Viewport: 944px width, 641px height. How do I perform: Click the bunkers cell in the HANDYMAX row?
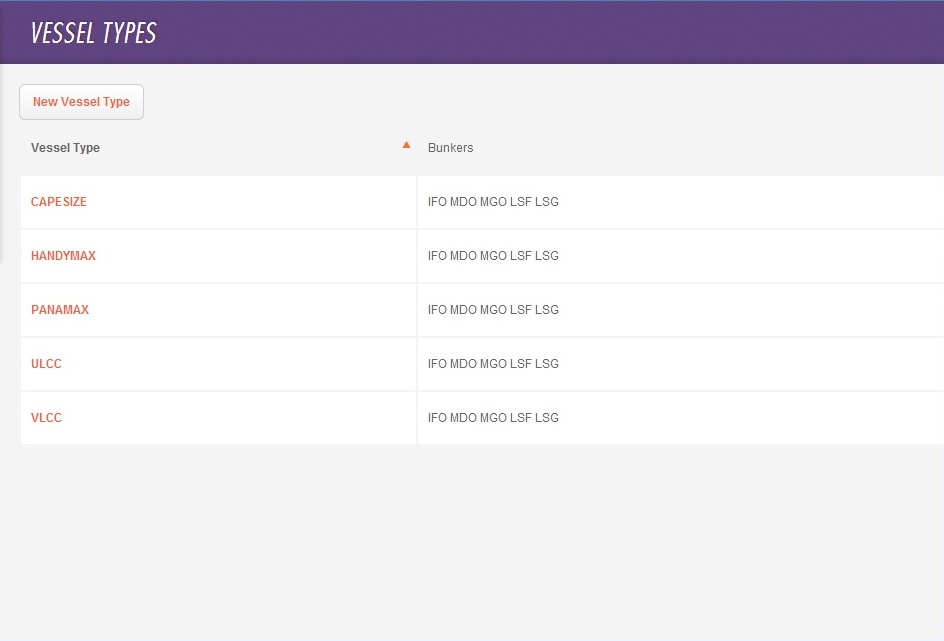[x=493, y=256]
